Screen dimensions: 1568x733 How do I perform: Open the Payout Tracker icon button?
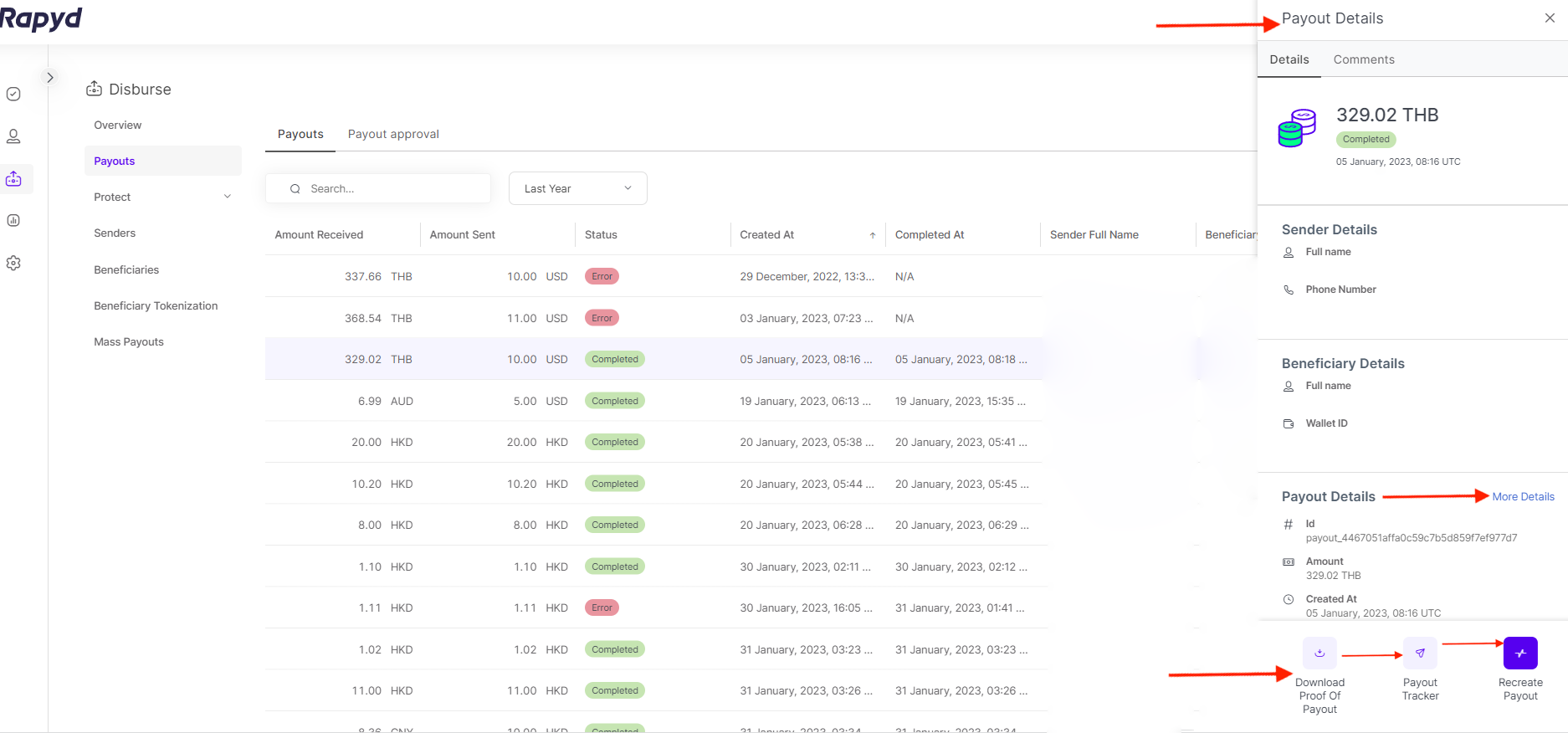click(1420, 654)
